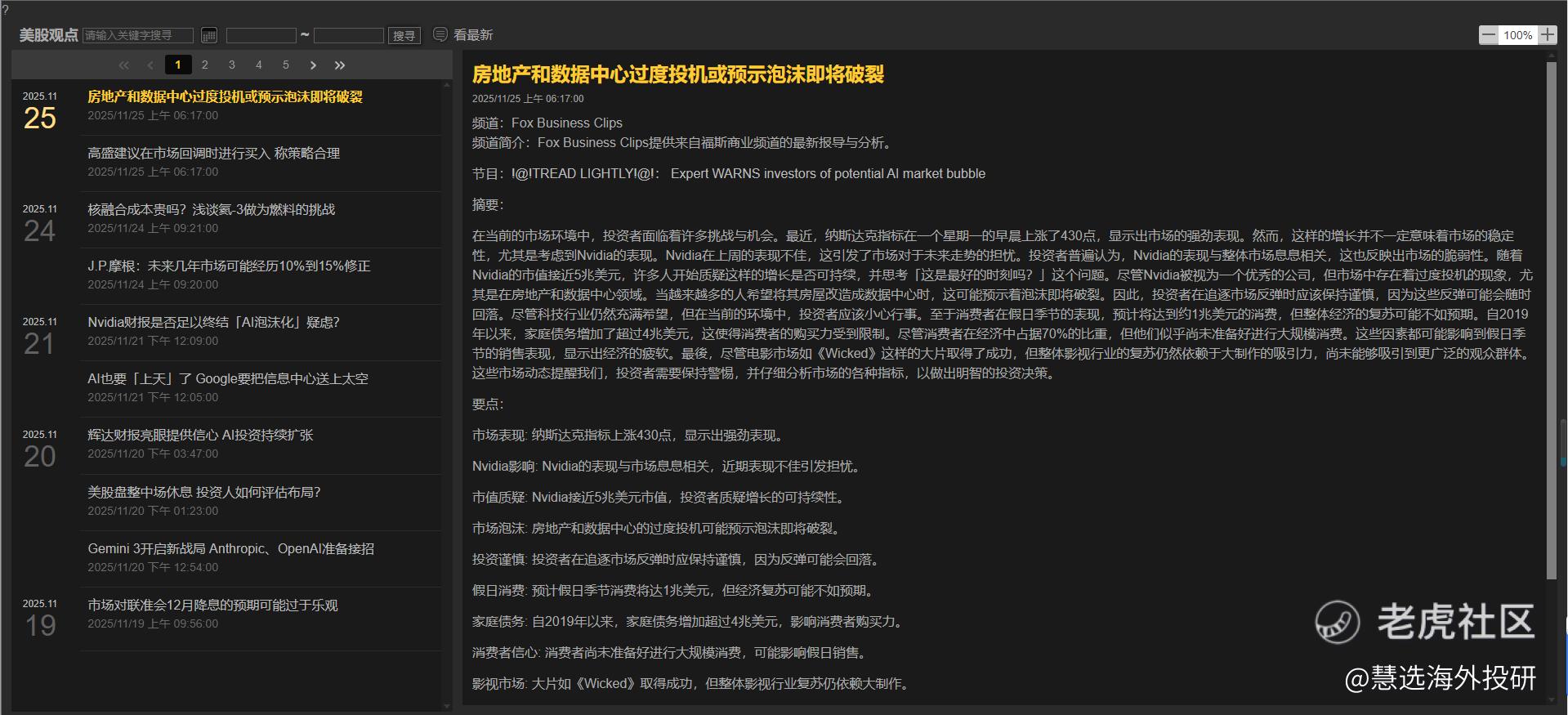Image resolution: width=1568 pixels, height=715 pixels.
Task: Click the 摘要: heading
Action: [488, 204]
